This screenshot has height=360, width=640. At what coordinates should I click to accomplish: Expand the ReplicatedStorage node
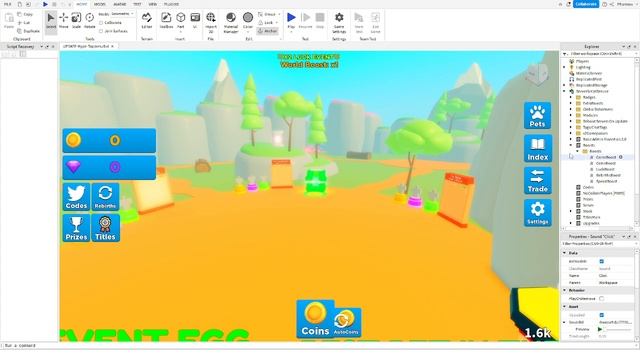click(565, 85)
